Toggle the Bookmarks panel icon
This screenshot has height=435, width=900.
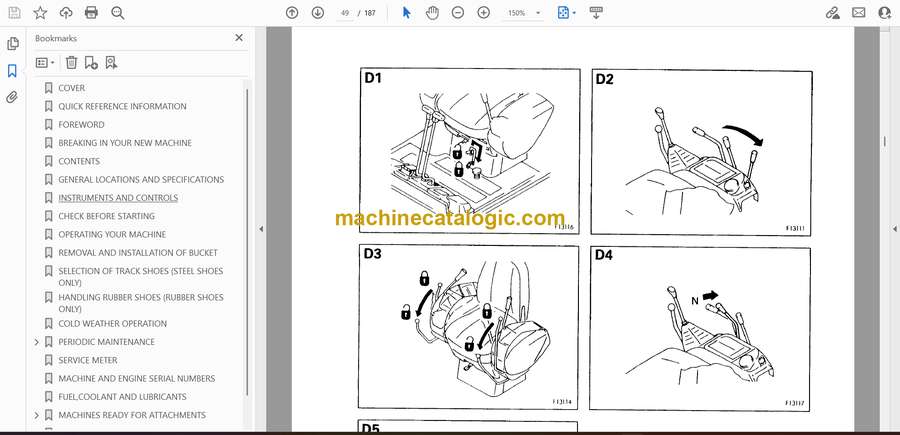12,71
